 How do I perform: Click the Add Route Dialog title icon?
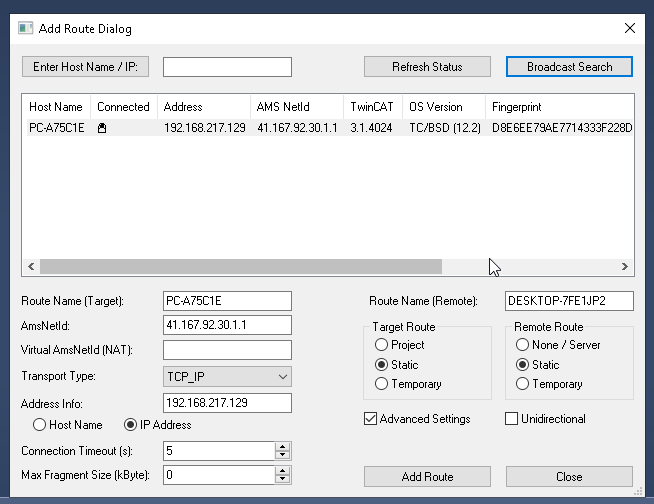(x=25, y=28)
